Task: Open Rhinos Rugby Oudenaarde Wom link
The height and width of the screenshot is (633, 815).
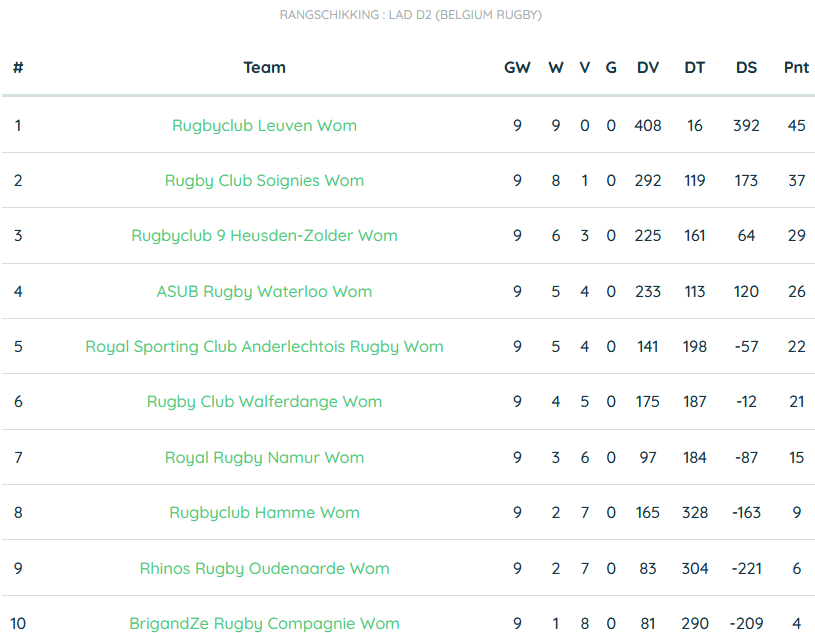Action: click(264, 569)
